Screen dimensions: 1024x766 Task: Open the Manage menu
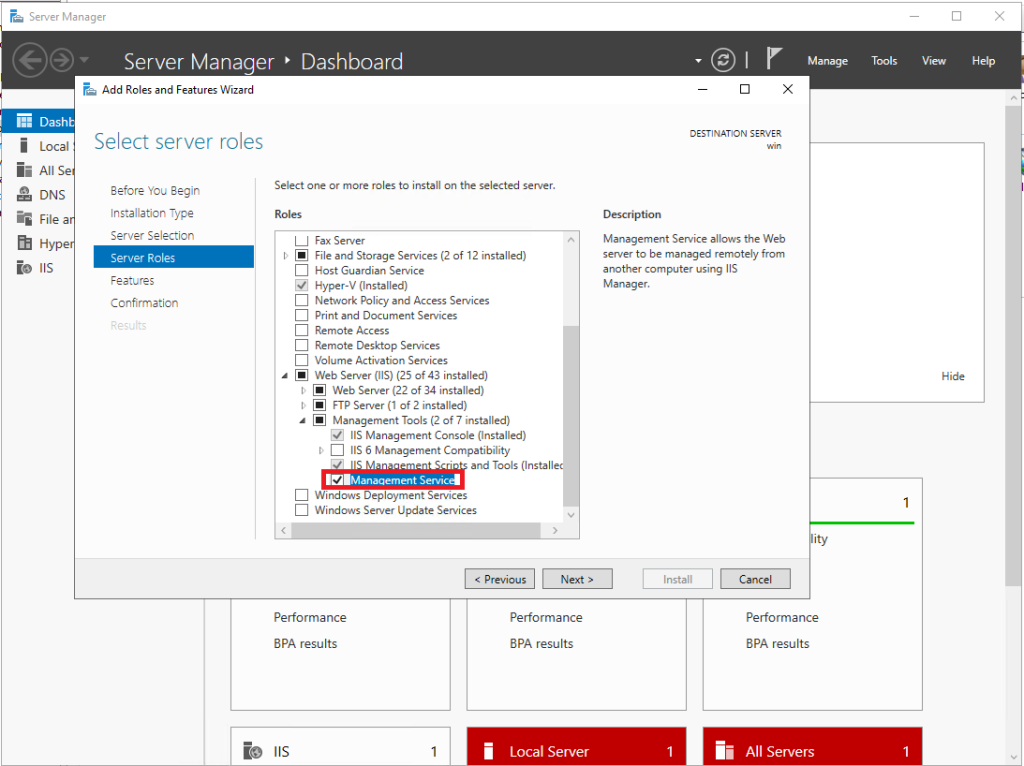(827, 60)
